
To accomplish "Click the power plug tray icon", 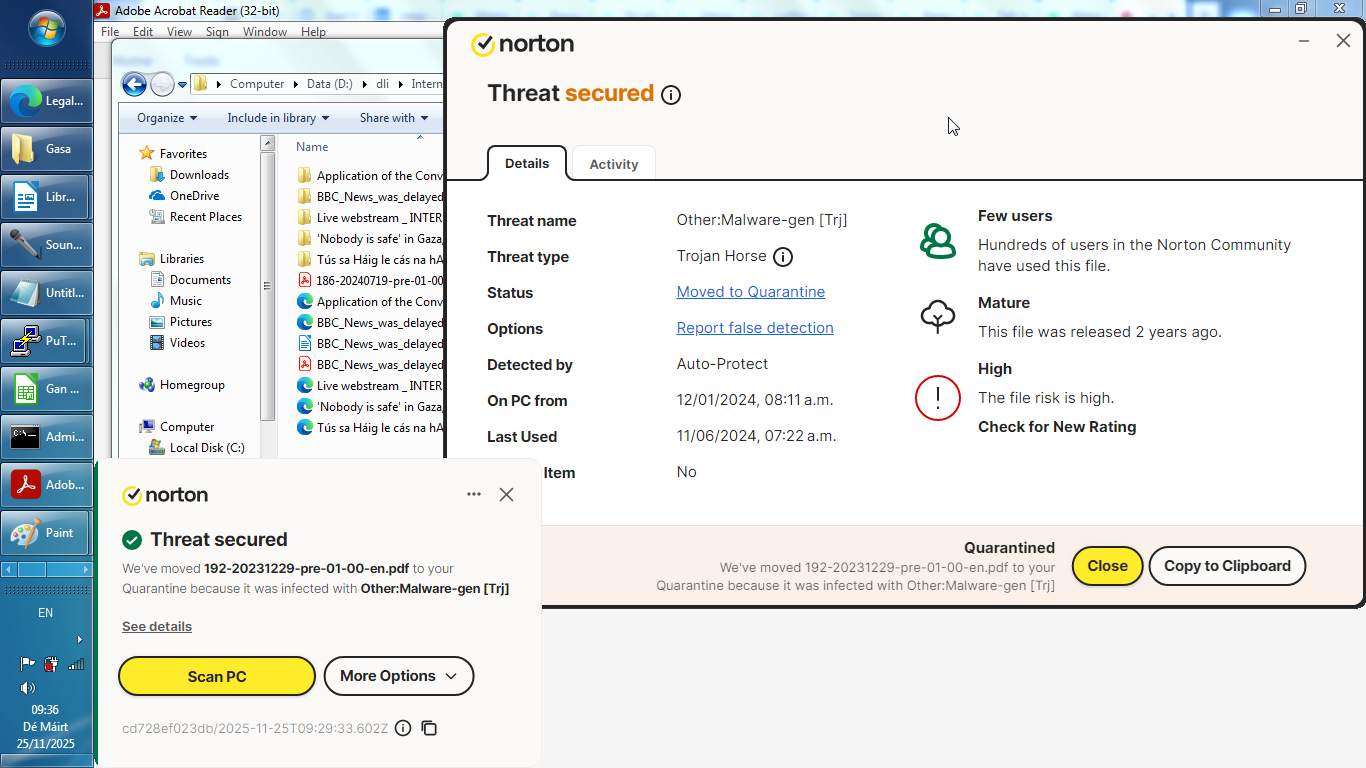I will click(x=52, y=663).
